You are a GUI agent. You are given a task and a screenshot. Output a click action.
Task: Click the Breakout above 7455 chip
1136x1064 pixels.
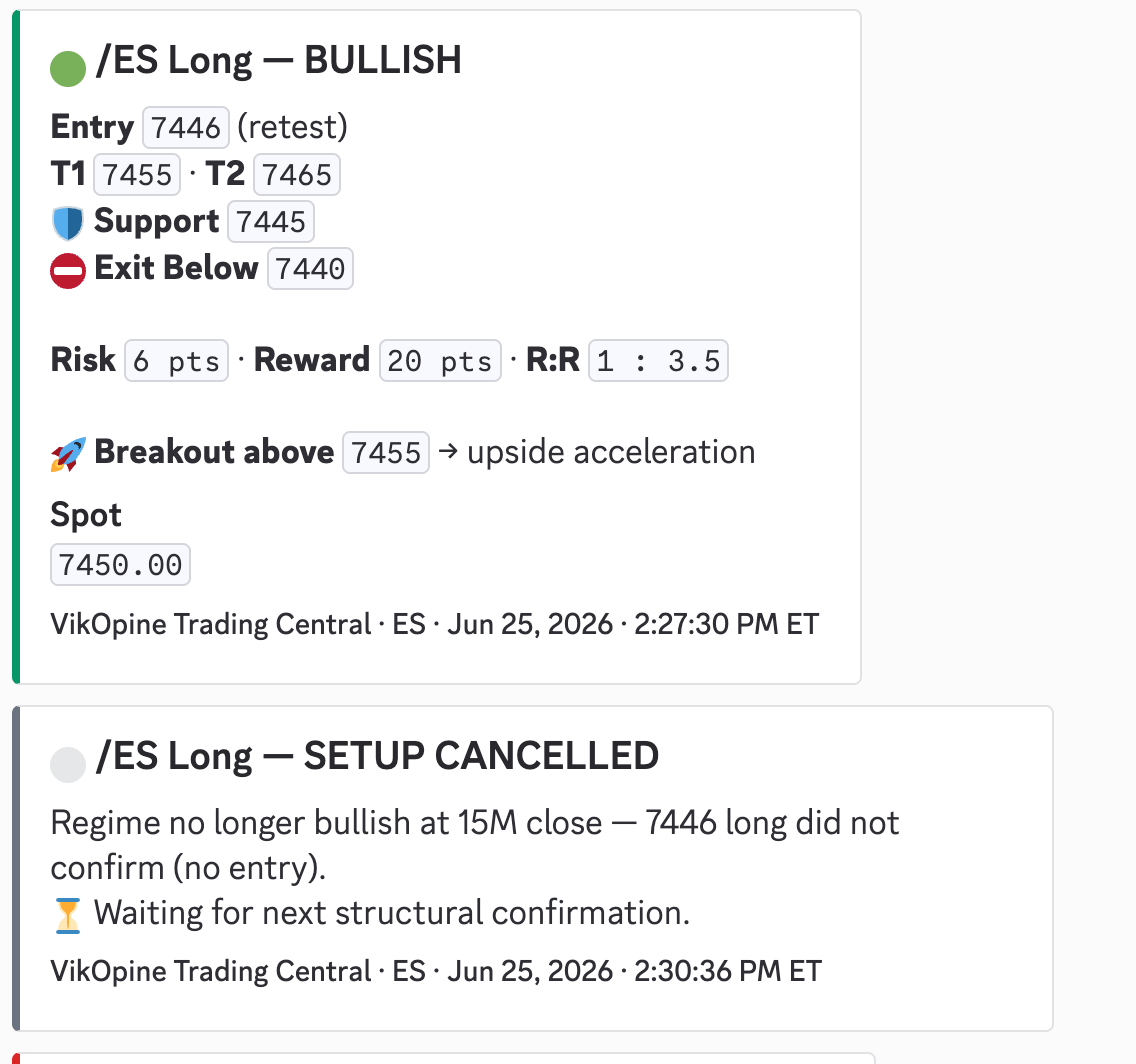pyautogui.click(x=386, y=453)
